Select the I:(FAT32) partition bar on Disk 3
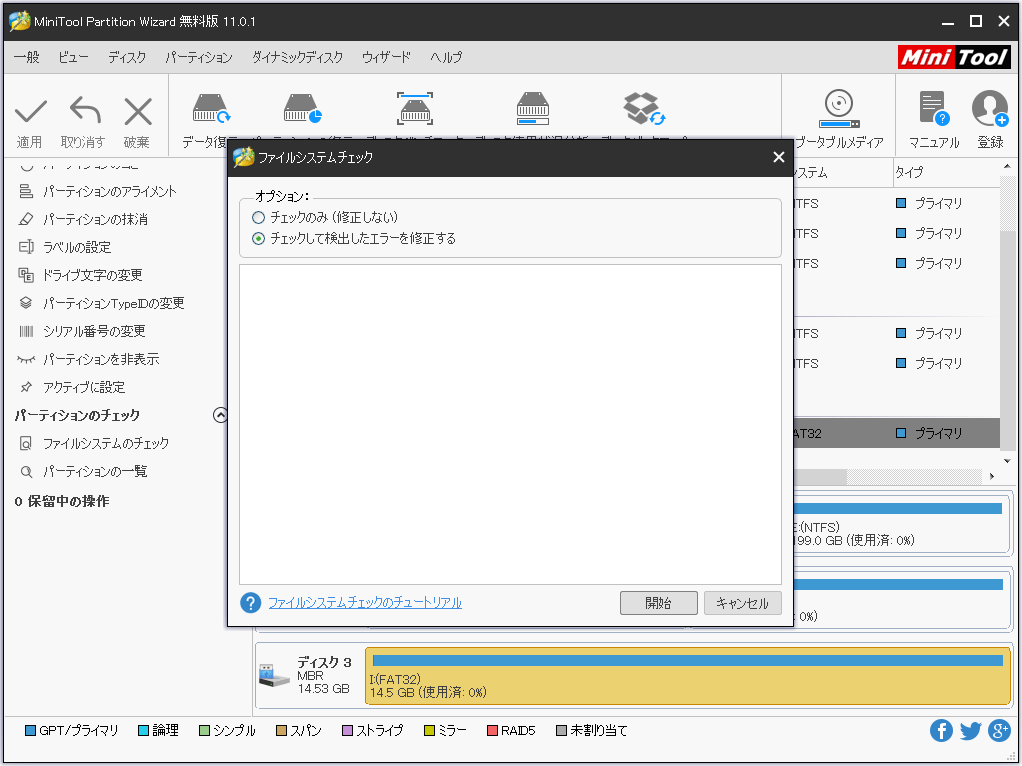This screenshot has height=766, width=1022. [687, 675]
